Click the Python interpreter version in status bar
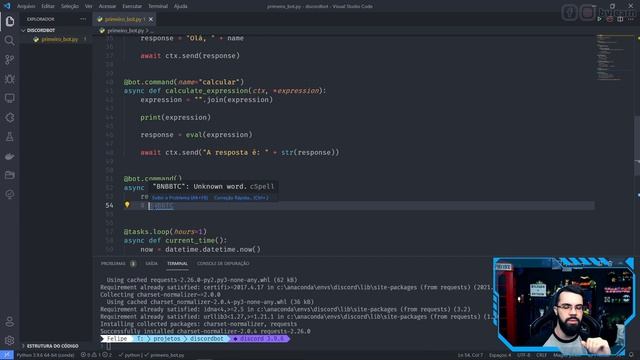 [x=45, y=355]
